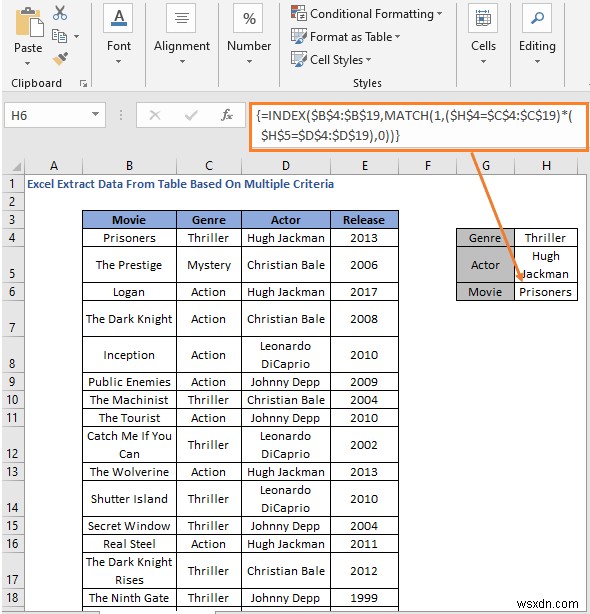The image size is (590, 614).
Task: Open the Editing magnifier group
Action: pyautogui.click(x=537, y=18)
